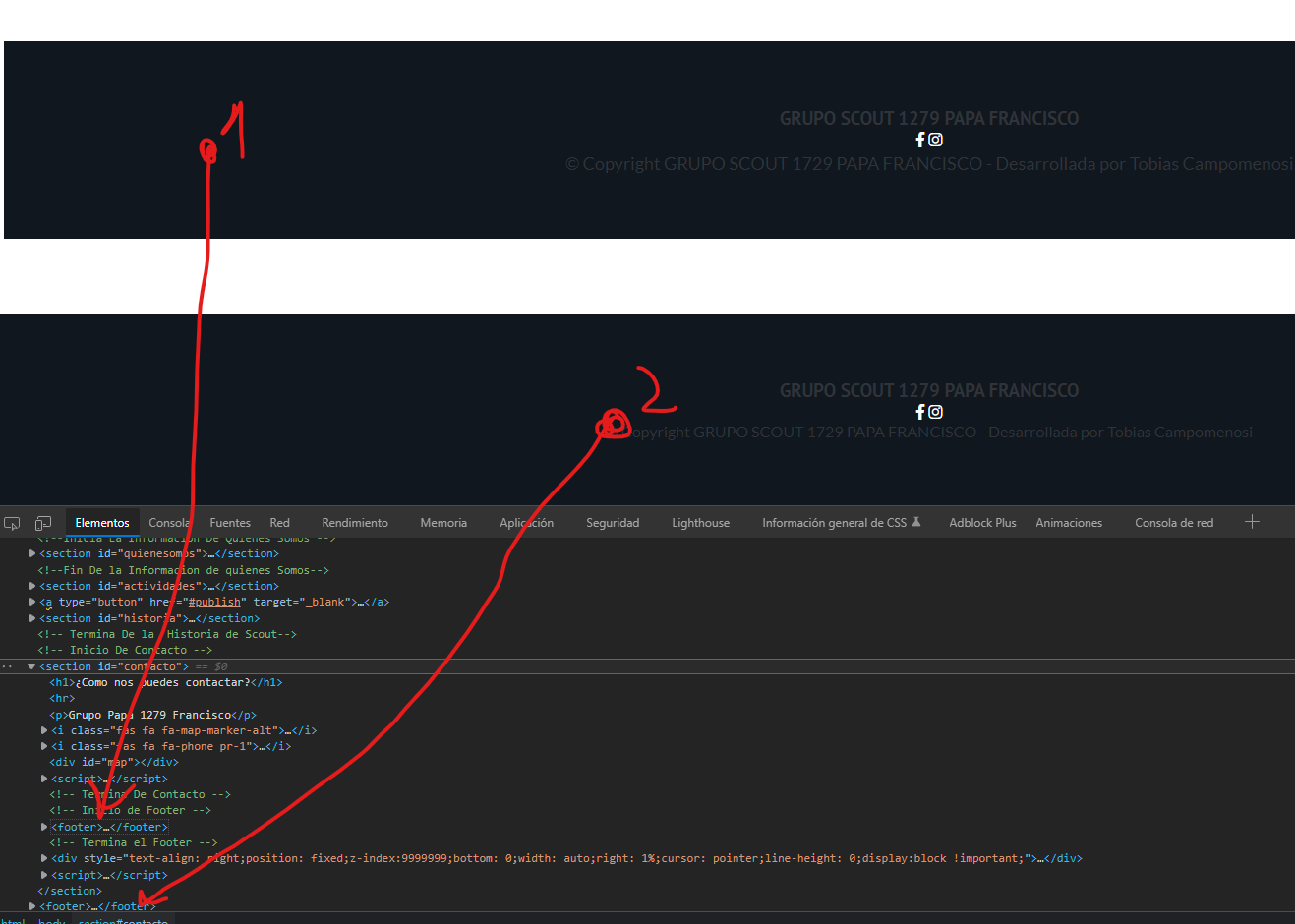The width and height of the screenshot is (1295, 924).
Task: Expand the script node before closing section tag
Action: click(44, 875)
